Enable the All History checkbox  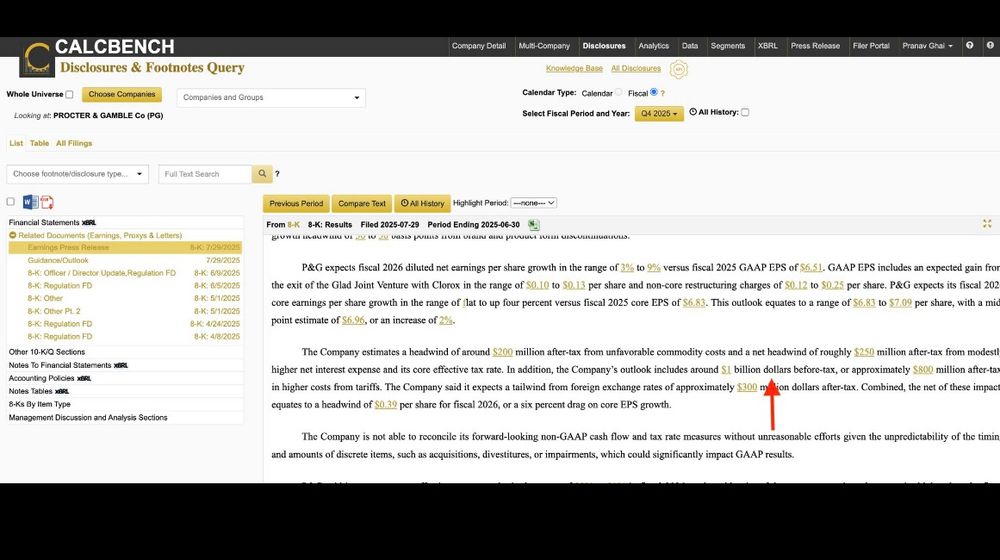(745, 112)
